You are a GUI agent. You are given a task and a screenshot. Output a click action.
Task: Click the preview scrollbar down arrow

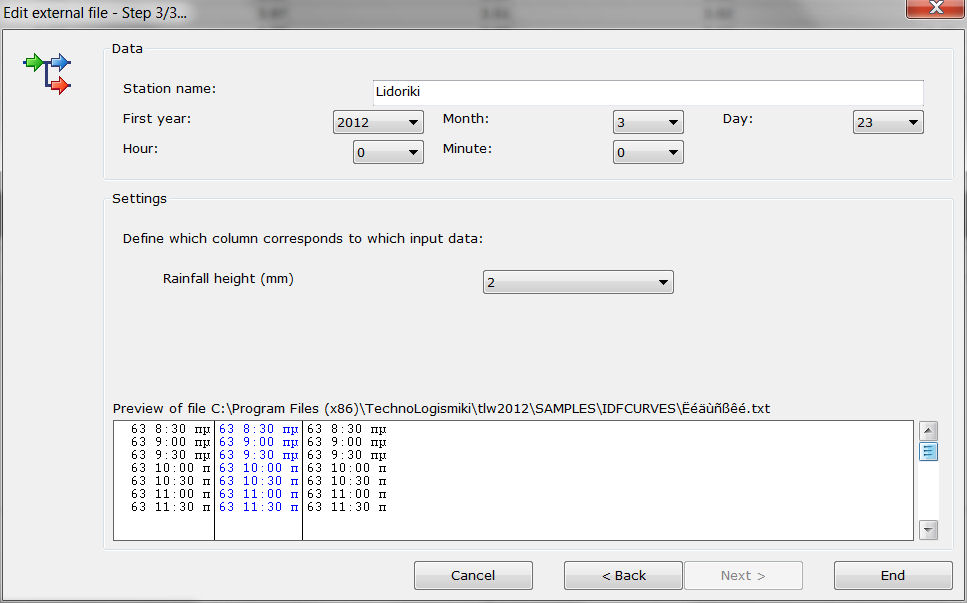(x=928, y=530)
